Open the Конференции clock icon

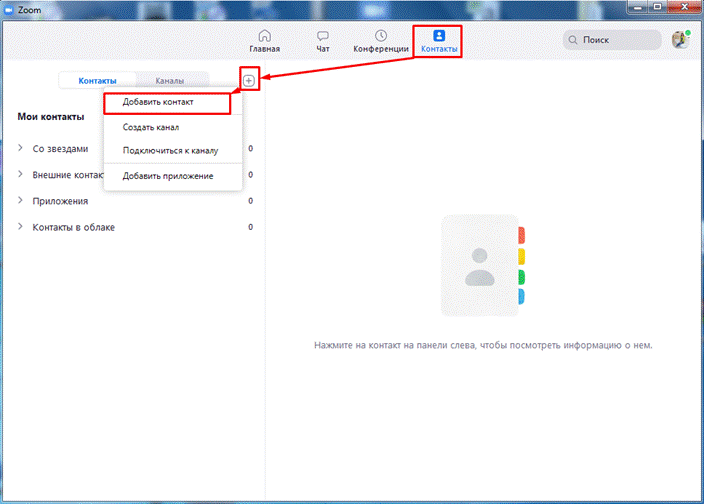point(381,36)
